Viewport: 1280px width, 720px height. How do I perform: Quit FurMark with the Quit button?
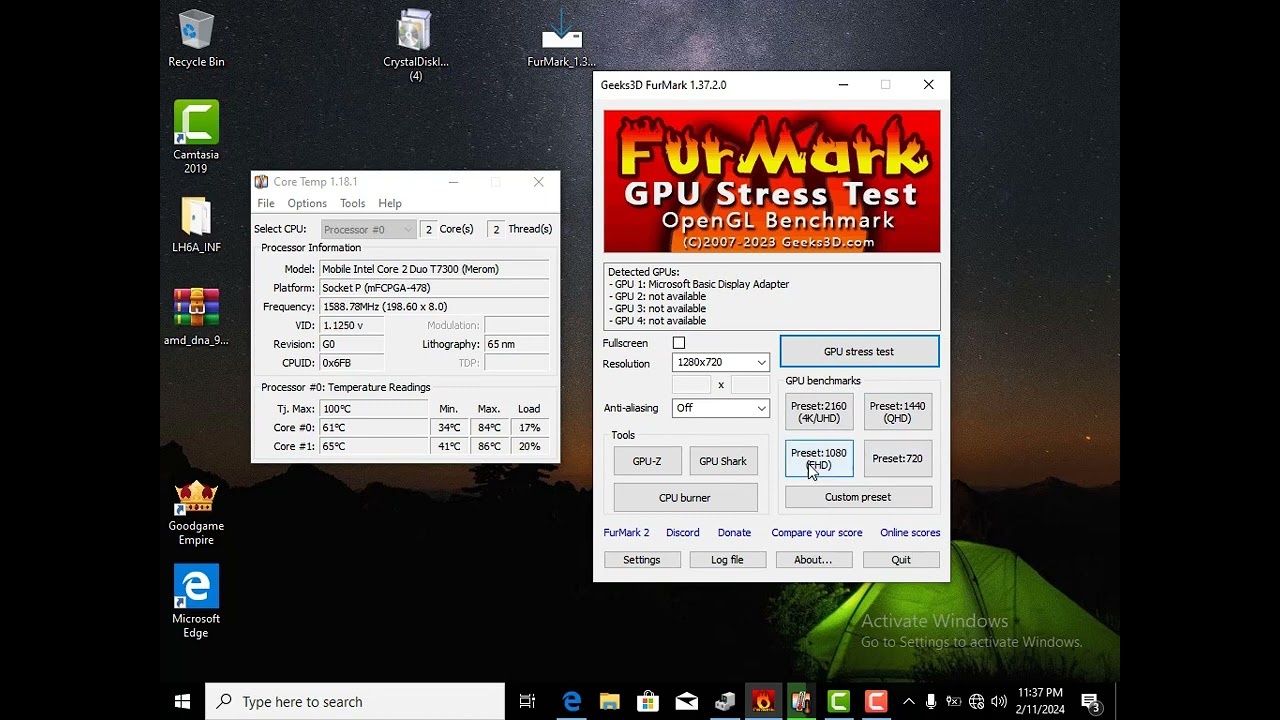coord(901,560)
